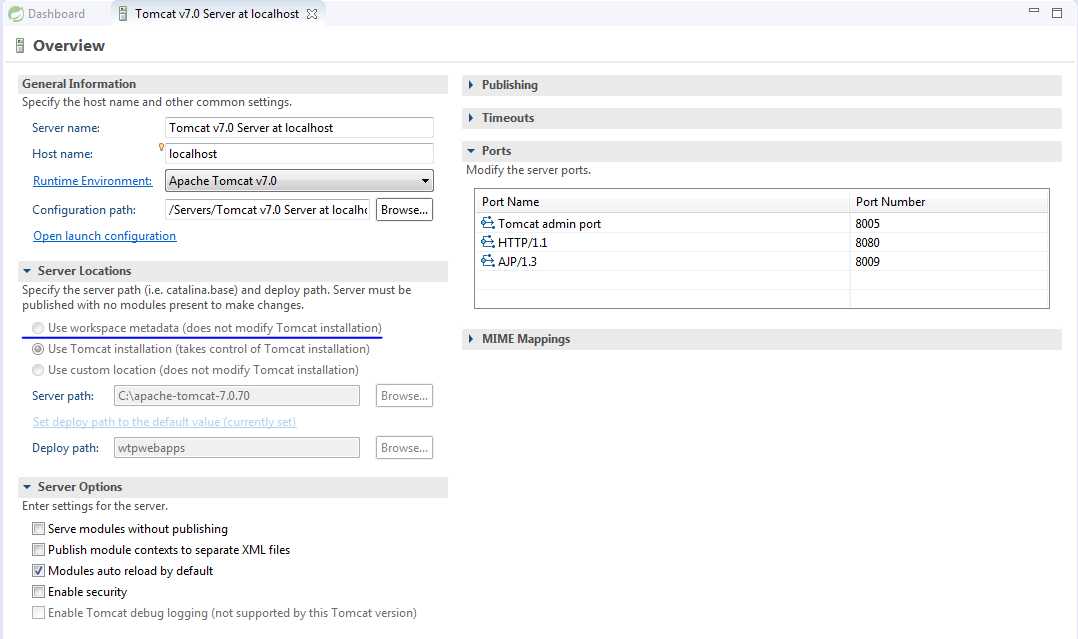This screenshot has height=639, width=1078.
Task: Click the Overview heading server icon
Action: point(20,45)
